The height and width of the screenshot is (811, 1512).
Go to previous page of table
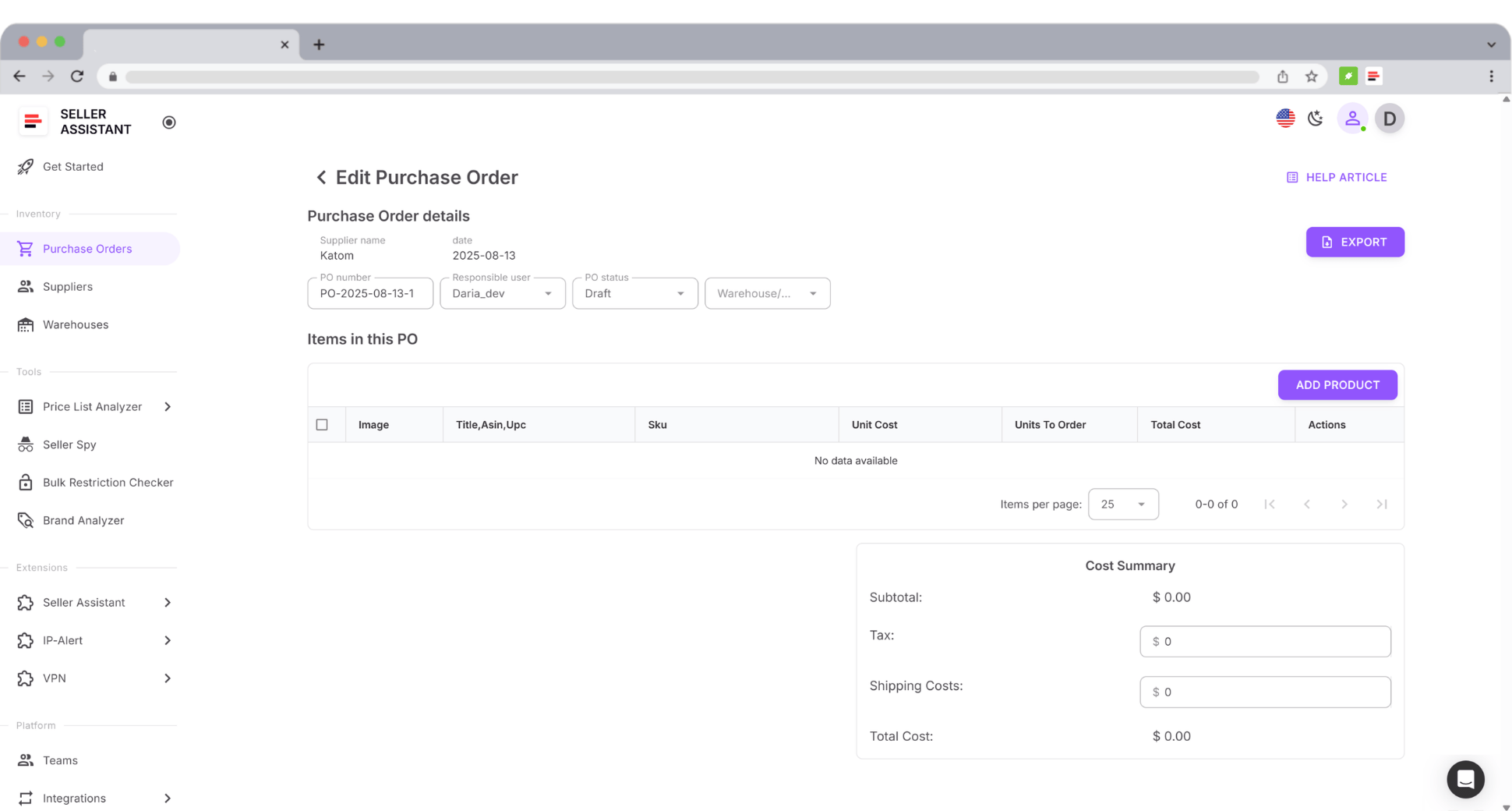pyautogui.click(x=1307, y=505)
